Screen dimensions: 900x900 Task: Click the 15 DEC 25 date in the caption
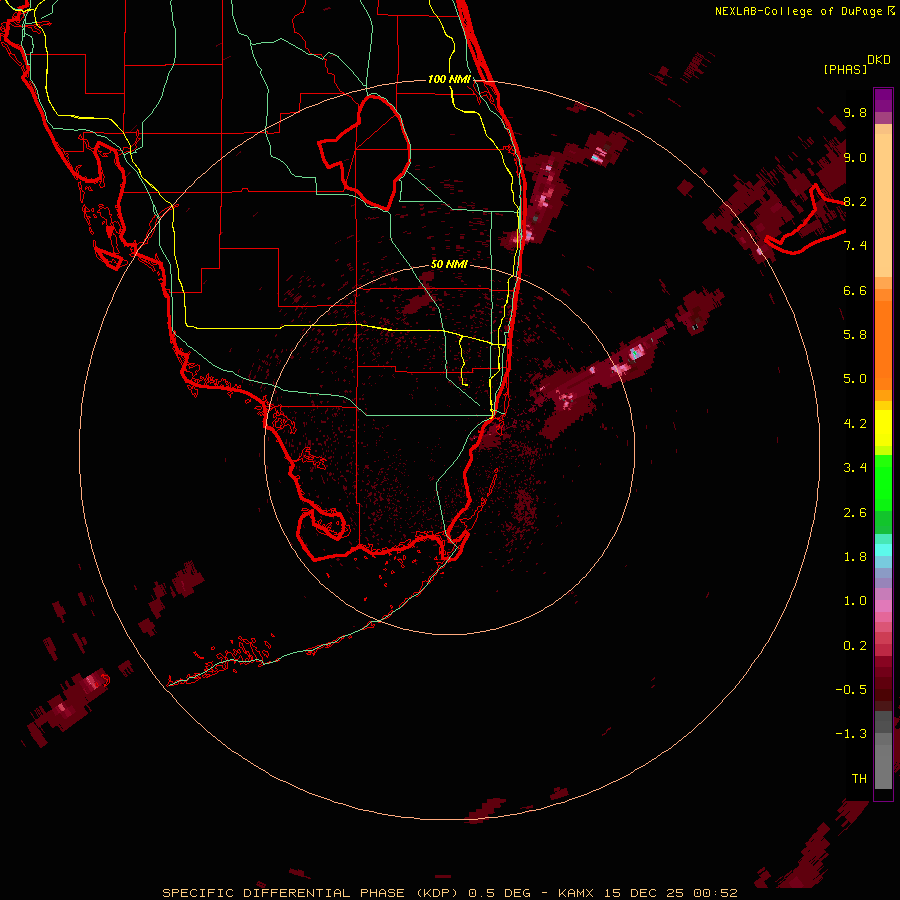tap(643, 893)
